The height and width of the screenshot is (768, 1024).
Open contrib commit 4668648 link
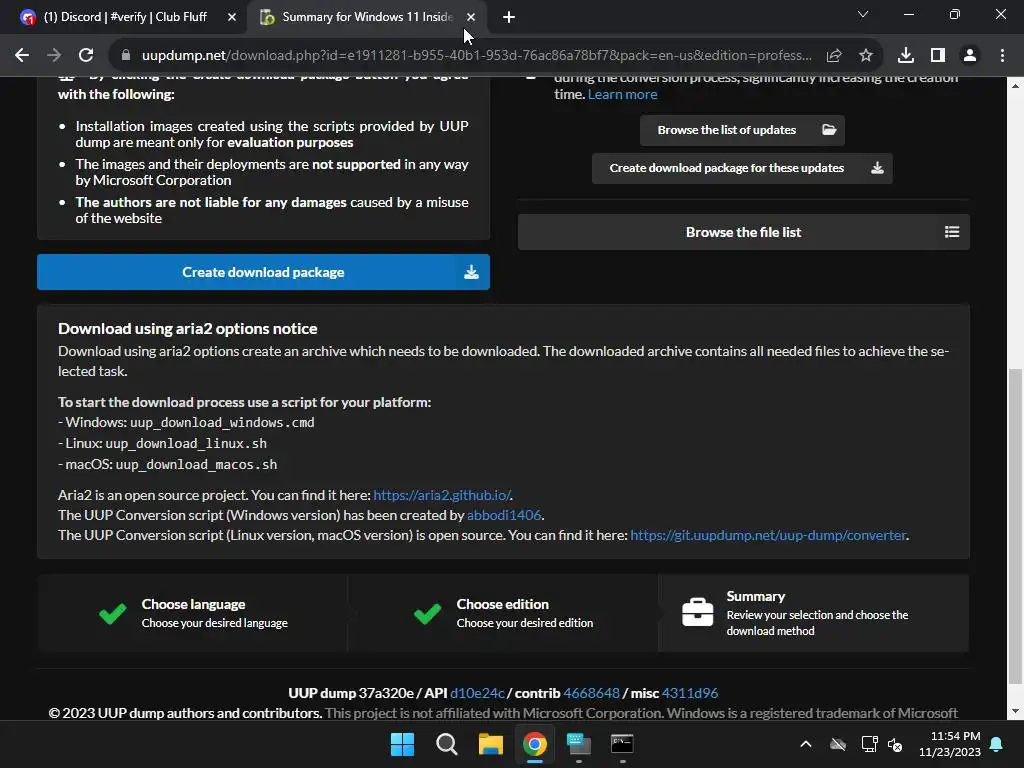[x=592, y=693]
